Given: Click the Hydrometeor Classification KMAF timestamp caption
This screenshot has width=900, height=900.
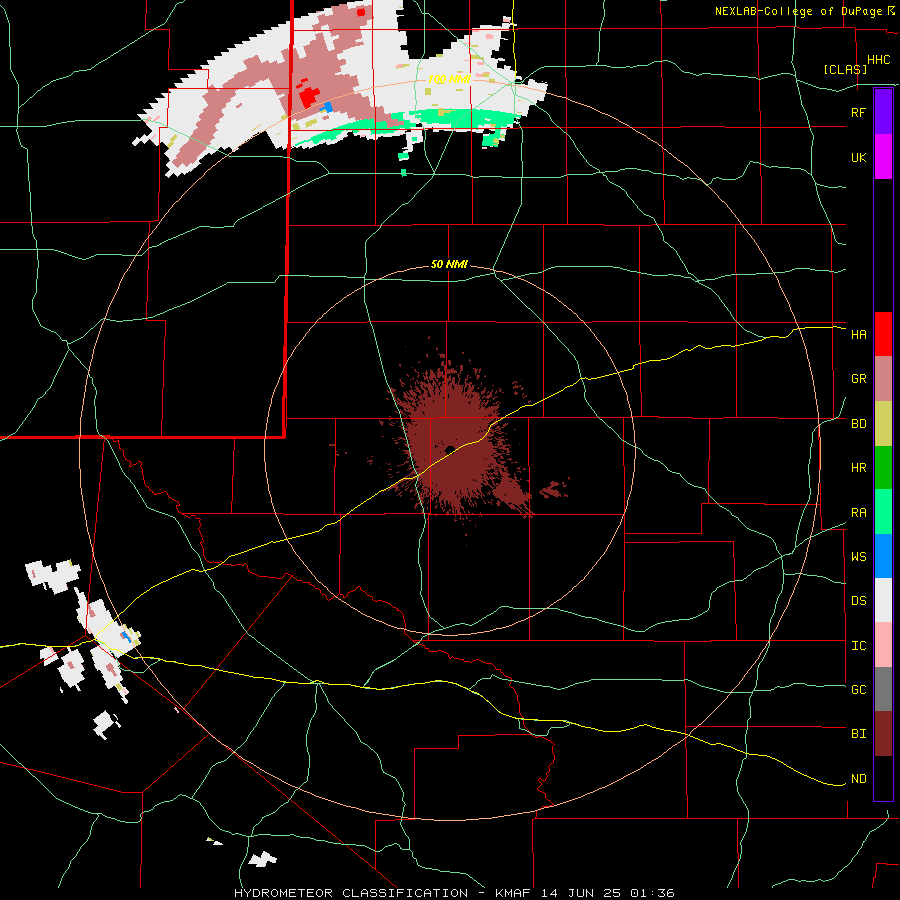Looking at the screenshot, I should pyautogui.click(x=454, y=893).
